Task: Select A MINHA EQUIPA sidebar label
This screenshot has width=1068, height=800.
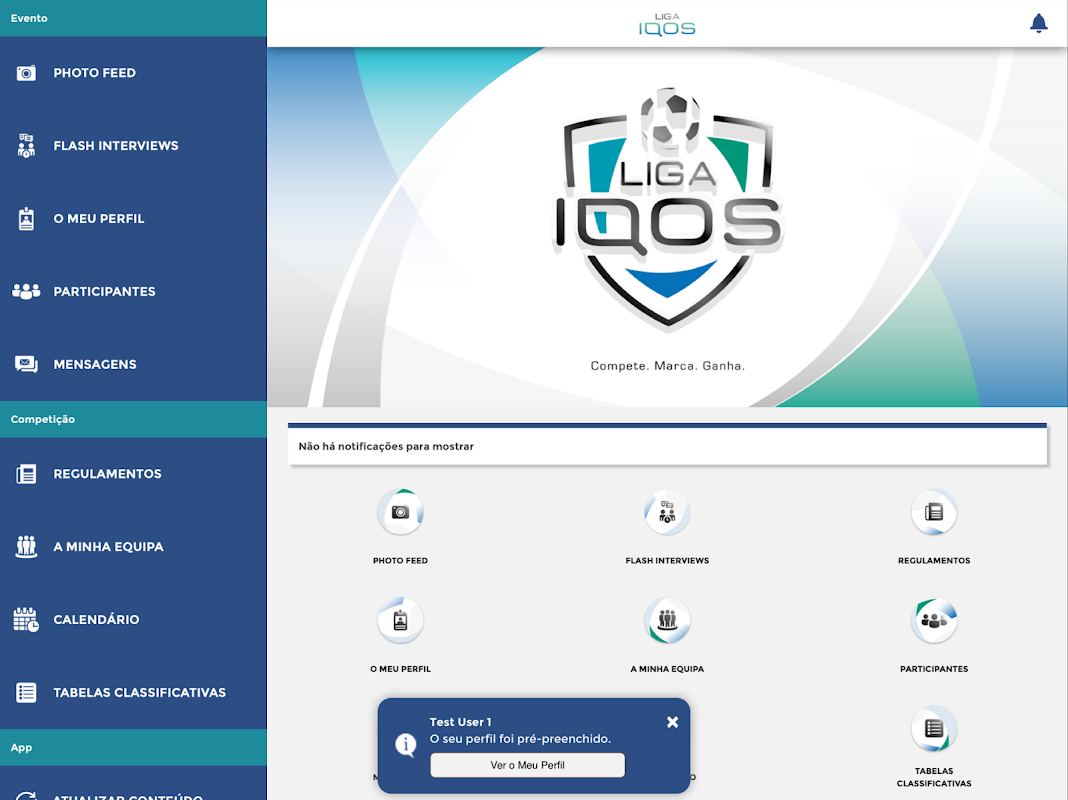Action: tap(108, 547)
